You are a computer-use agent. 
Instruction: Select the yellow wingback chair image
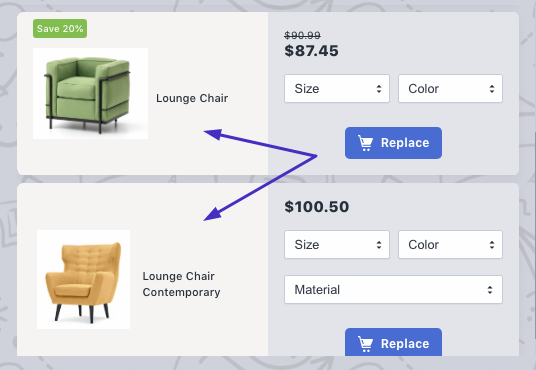coord(83,279)
